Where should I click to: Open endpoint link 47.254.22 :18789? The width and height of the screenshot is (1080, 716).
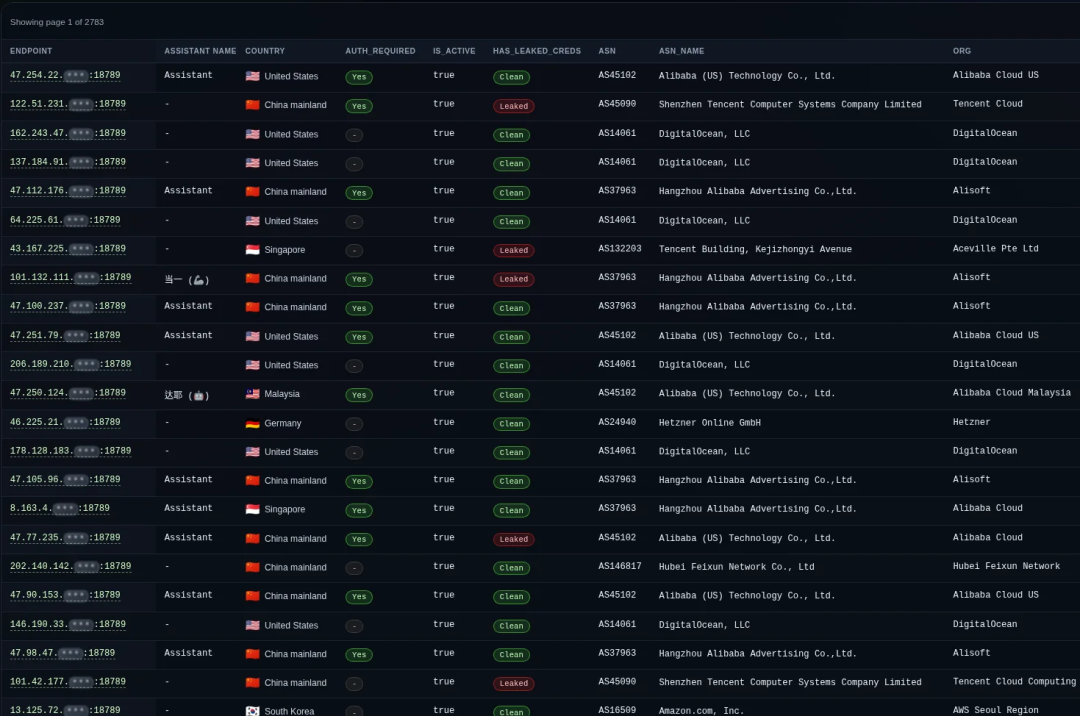click(65, 75)
